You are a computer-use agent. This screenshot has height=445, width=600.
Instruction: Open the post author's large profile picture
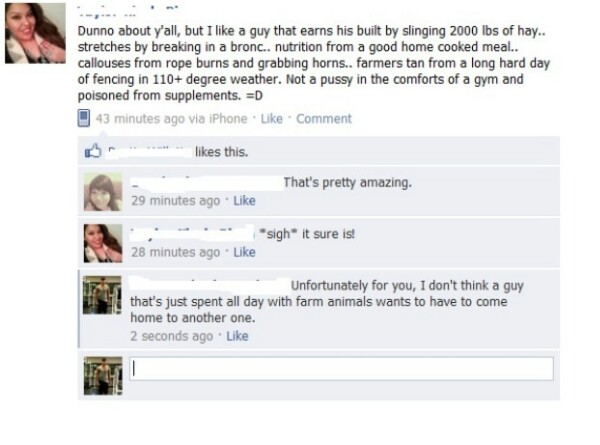pyautogui.click(x=35, y=33)
